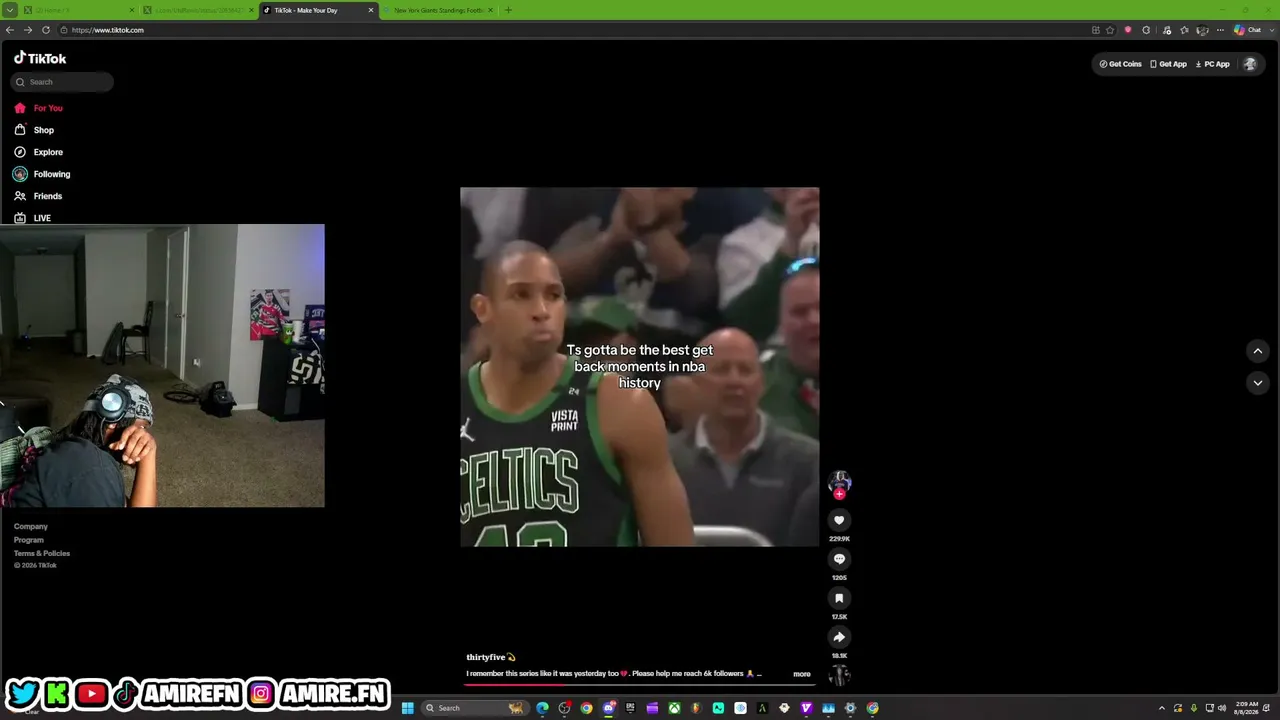1280x720 pixels.
Task: Open the media control music icon
Action: point(1166,30)
